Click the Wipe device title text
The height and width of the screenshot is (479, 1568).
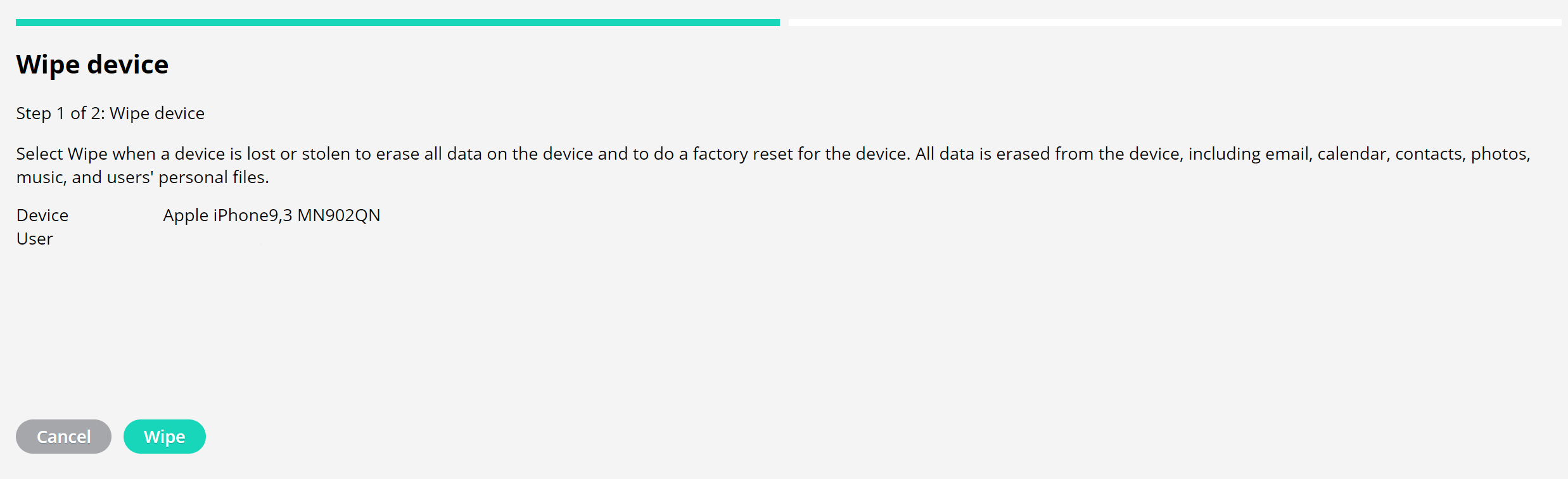coord(92,64)
